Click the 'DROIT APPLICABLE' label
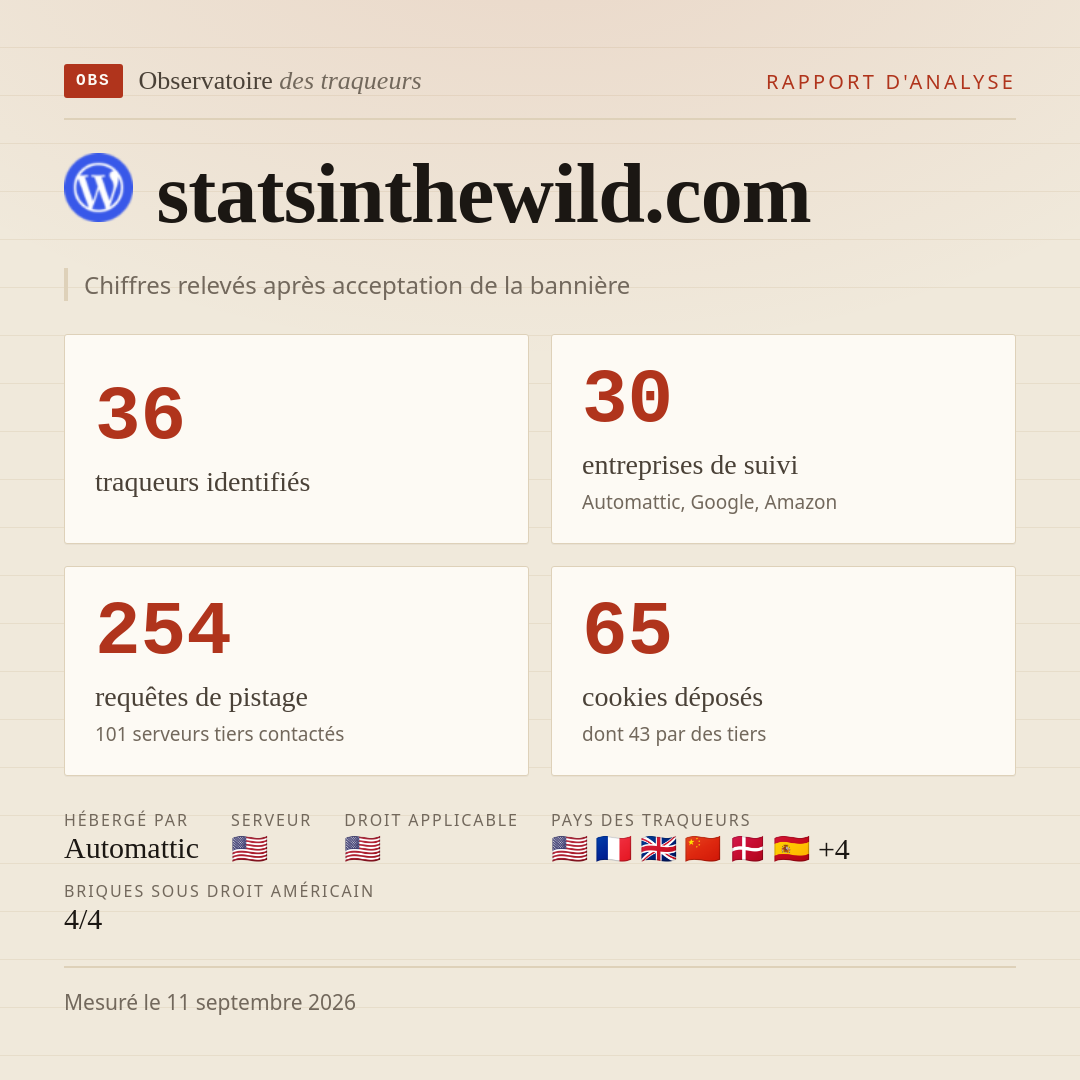Image resolution: width=1080 pixels, height=1080 pixels. click(x=431, y=820)
